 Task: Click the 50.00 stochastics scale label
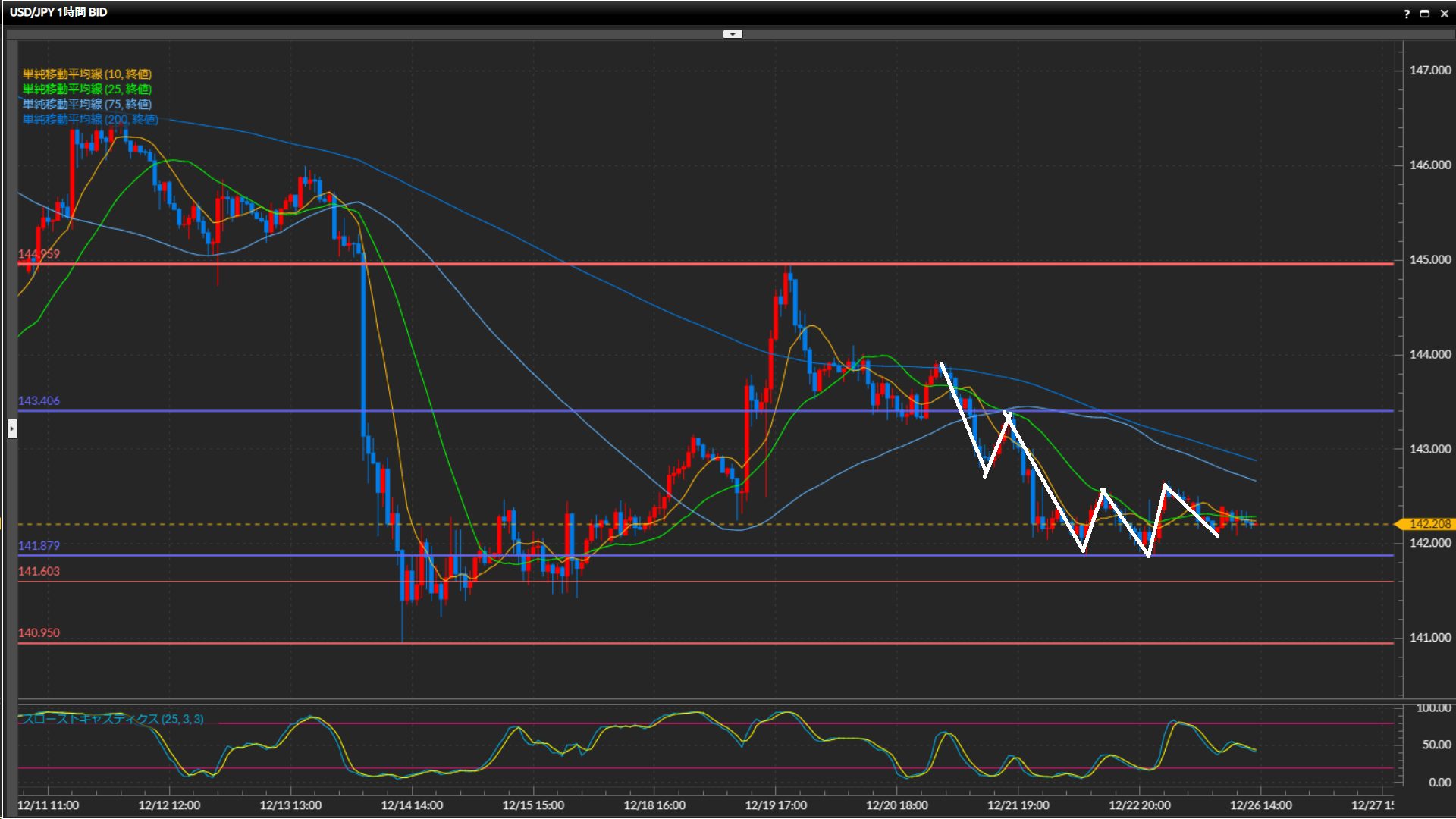pos(1436,745)
